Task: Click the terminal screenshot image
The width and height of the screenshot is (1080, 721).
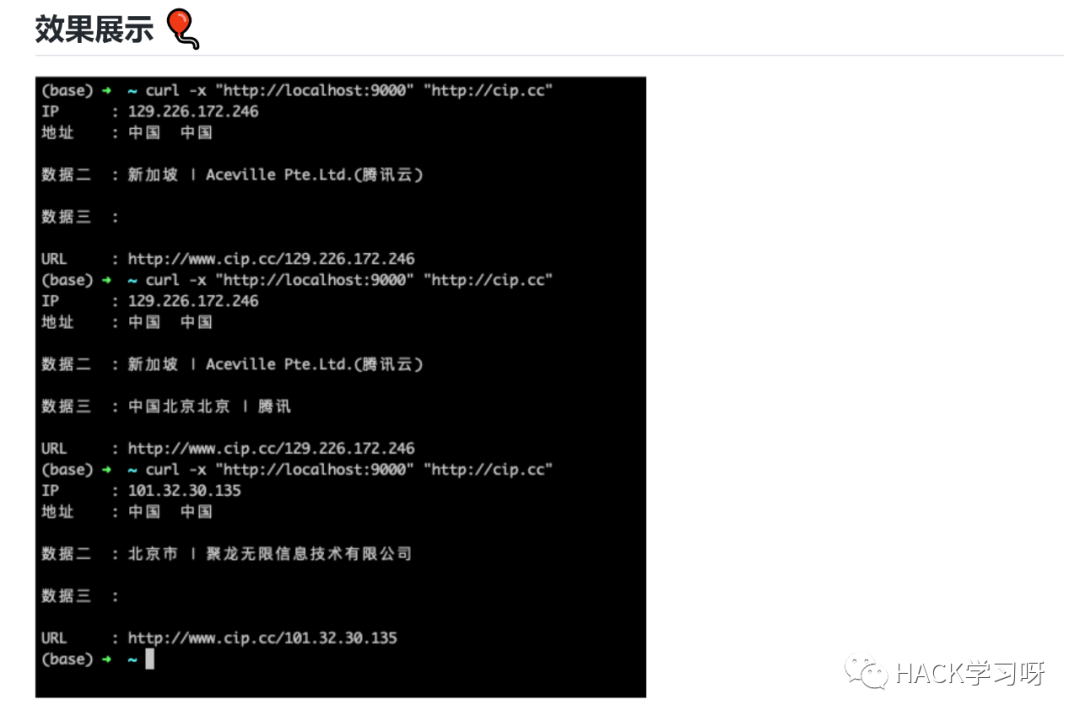Action: 341,387
